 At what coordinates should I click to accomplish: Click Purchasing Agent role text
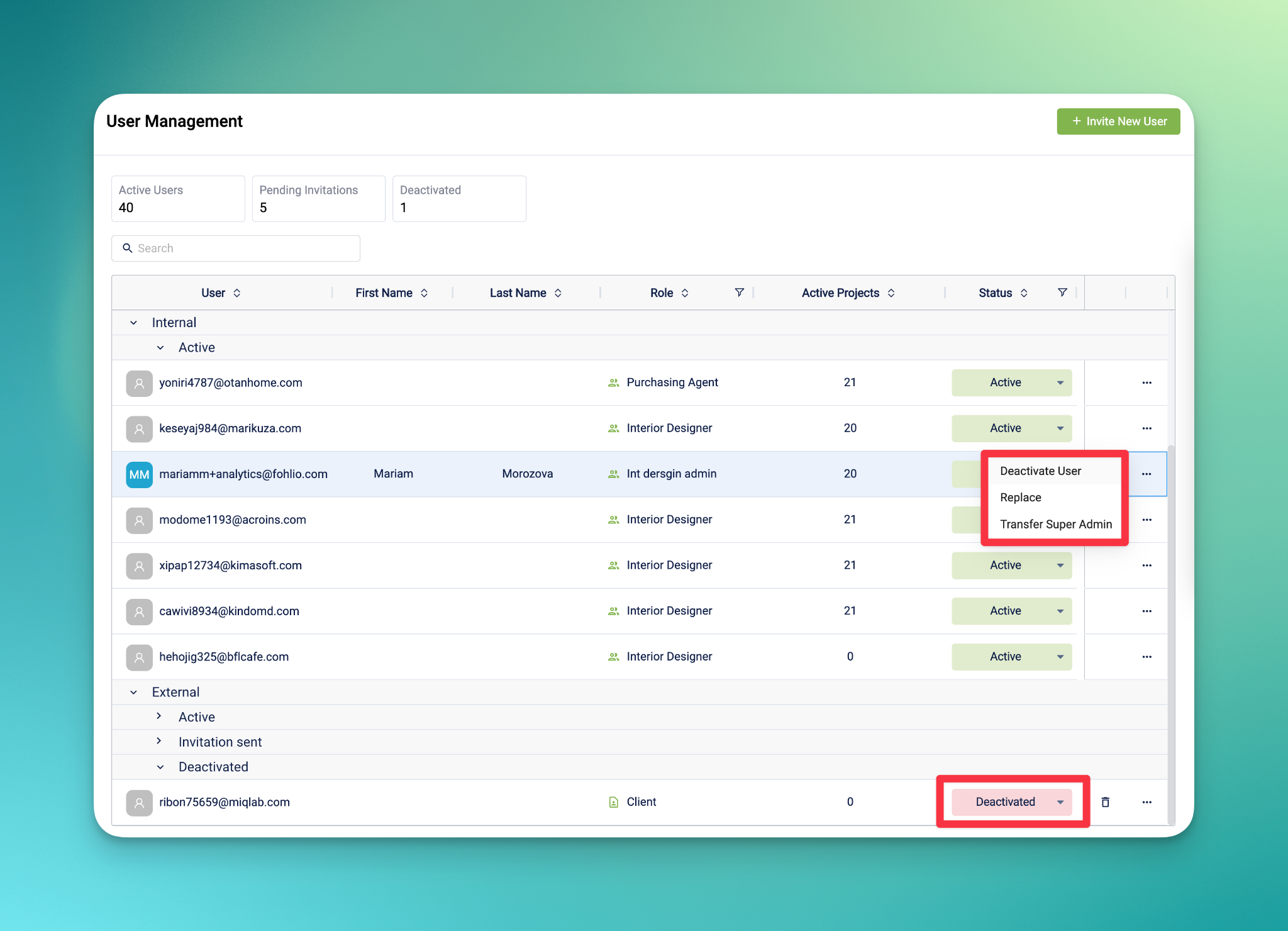tap(672, 382)
